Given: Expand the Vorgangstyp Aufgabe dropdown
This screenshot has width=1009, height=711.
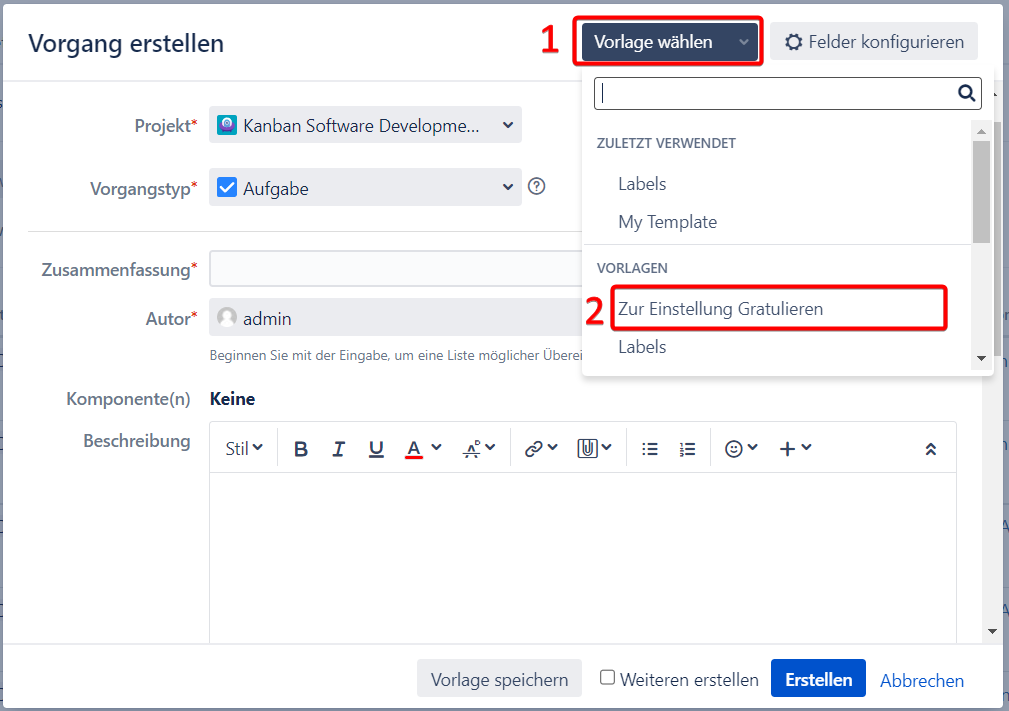Looking at the screenshot, I should pos(365,187).
